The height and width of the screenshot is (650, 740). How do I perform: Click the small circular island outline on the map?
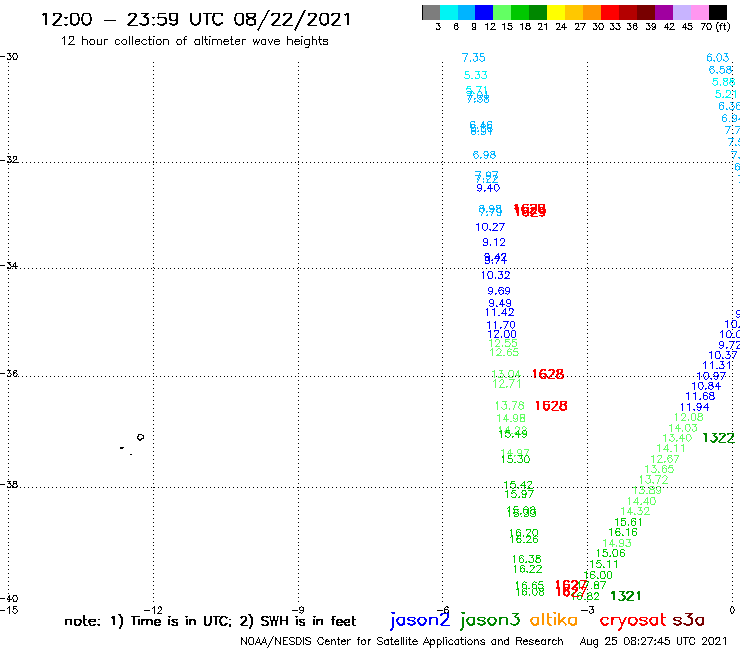[x=140, y=437]
